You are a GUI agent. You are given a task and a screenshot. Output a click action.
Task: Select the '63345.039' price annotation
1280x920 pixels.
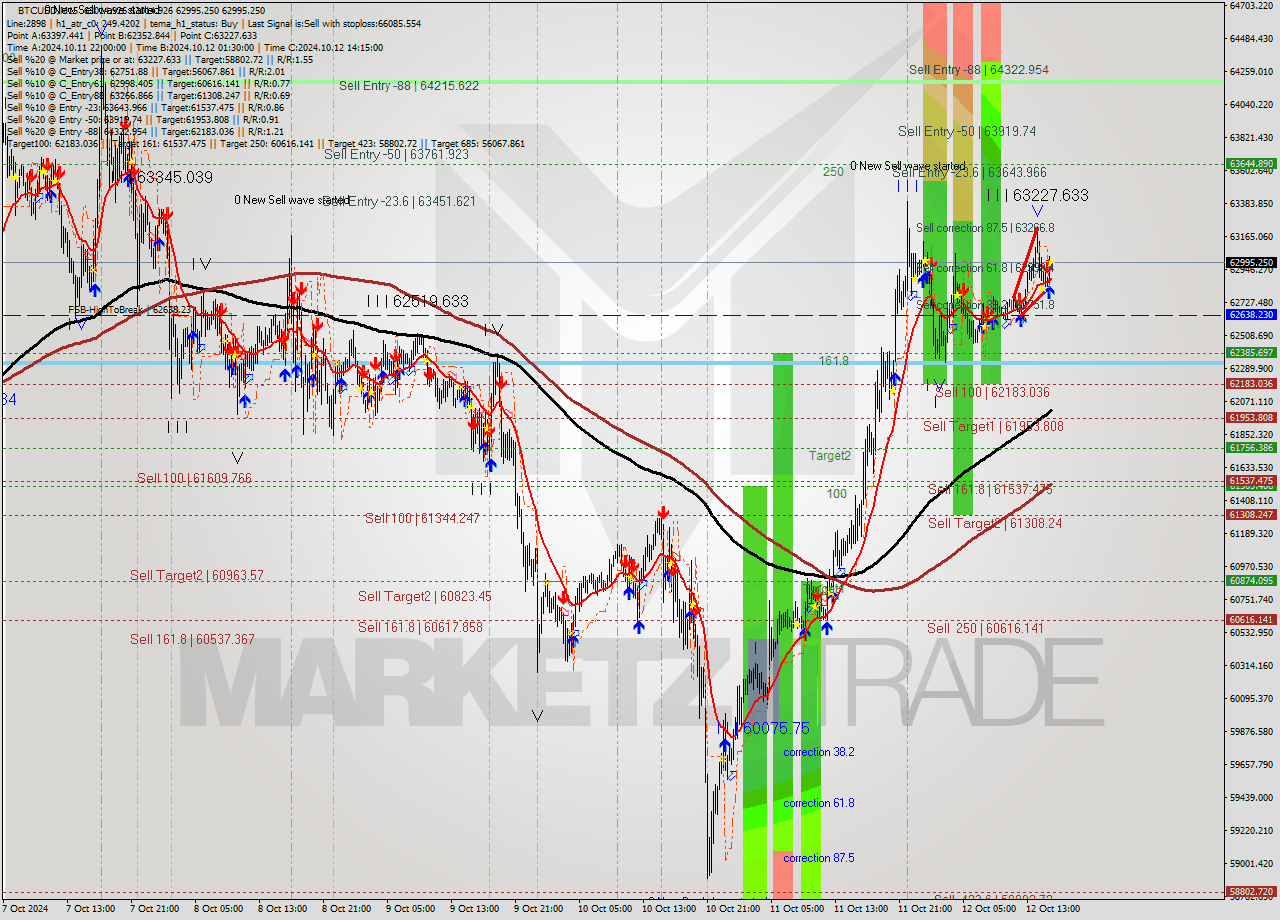[174, 177]
